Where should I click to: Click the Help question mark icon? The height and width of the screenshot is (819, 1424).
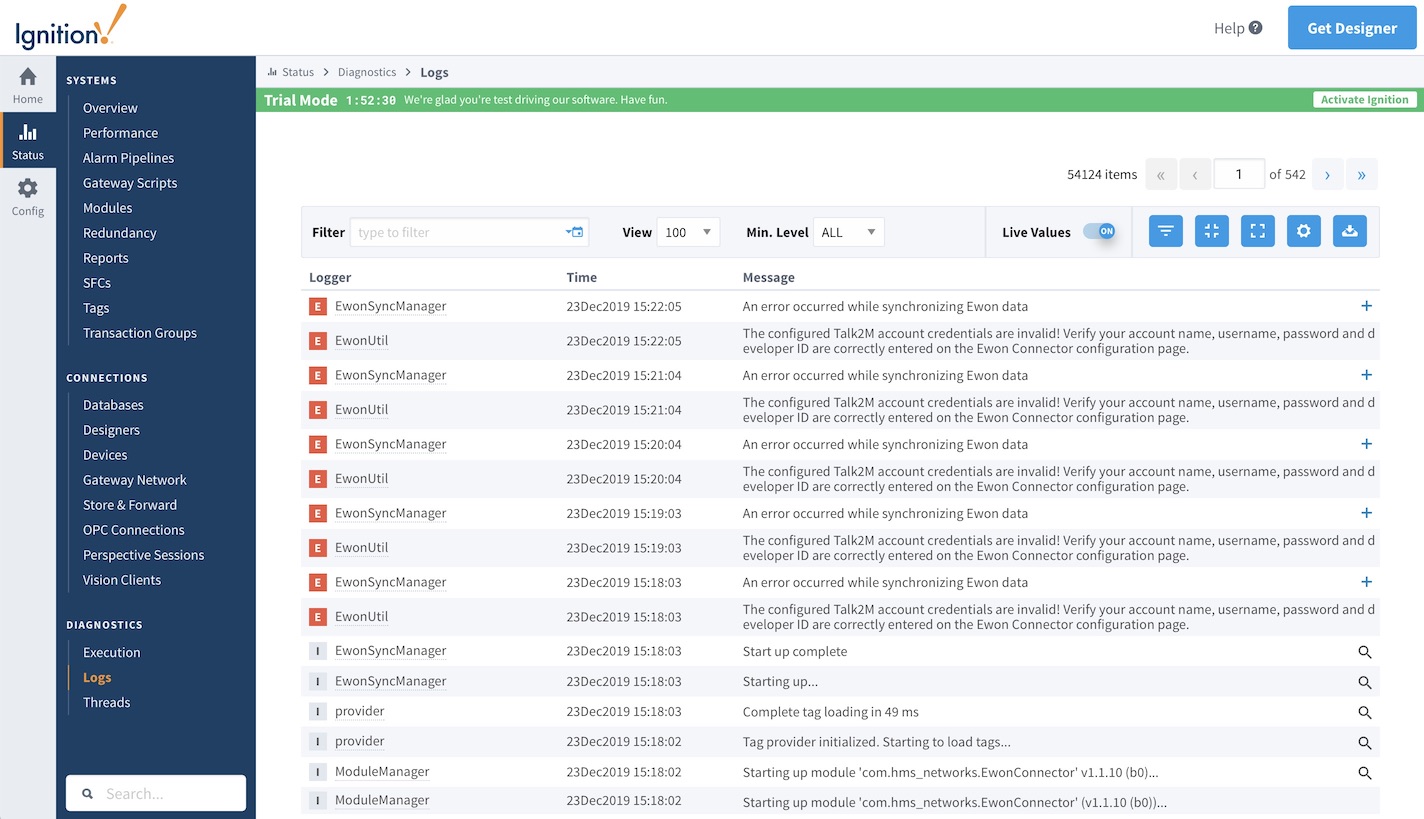[1256, 28]
